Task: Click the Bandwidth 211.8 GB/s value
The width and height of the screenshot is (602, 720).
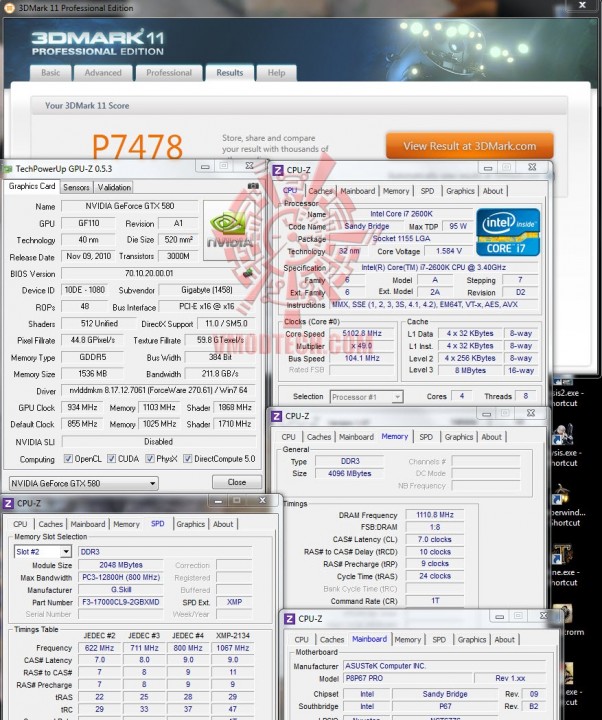Action: (x=219, y=374)
